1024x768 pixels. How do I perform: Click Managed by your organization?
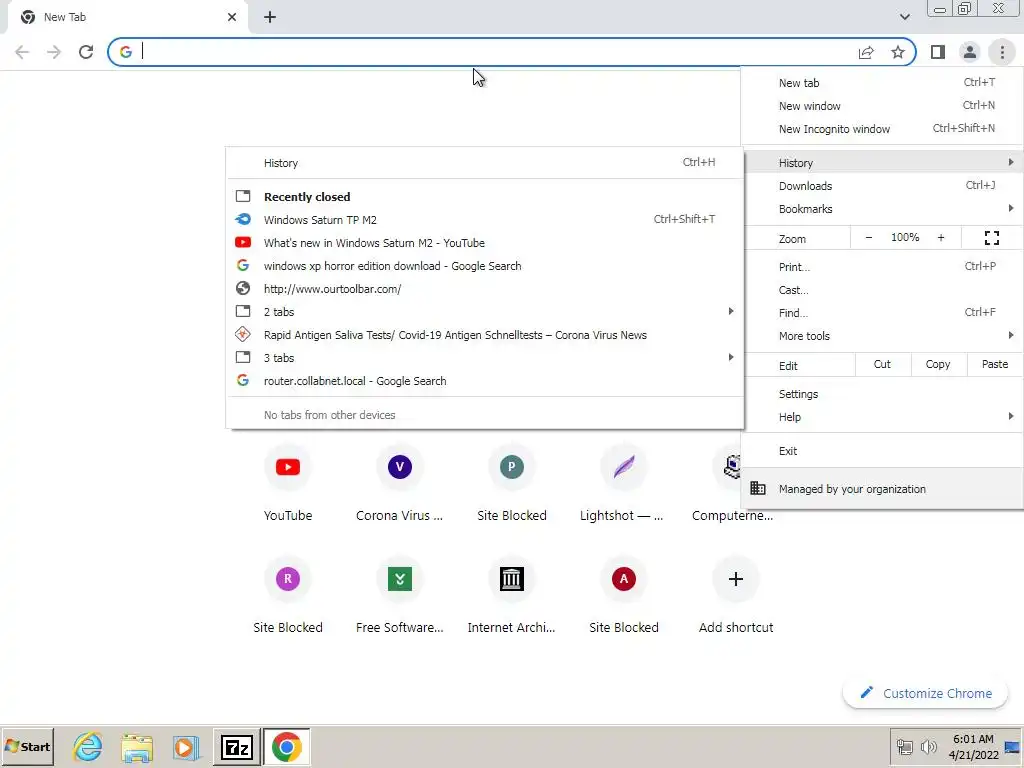coord(882,488)
